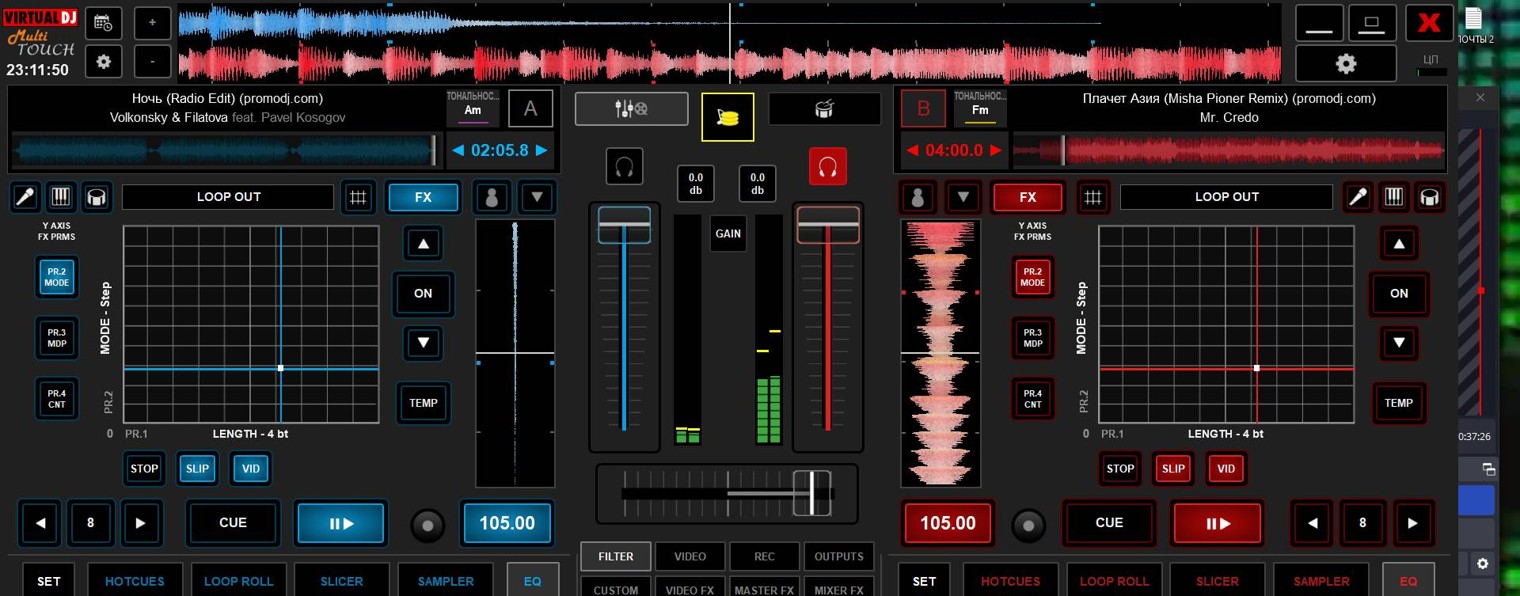Click CUE on left deck
Image resolution: width=1520 pixels, height=596 pixels.
(233, 523)
